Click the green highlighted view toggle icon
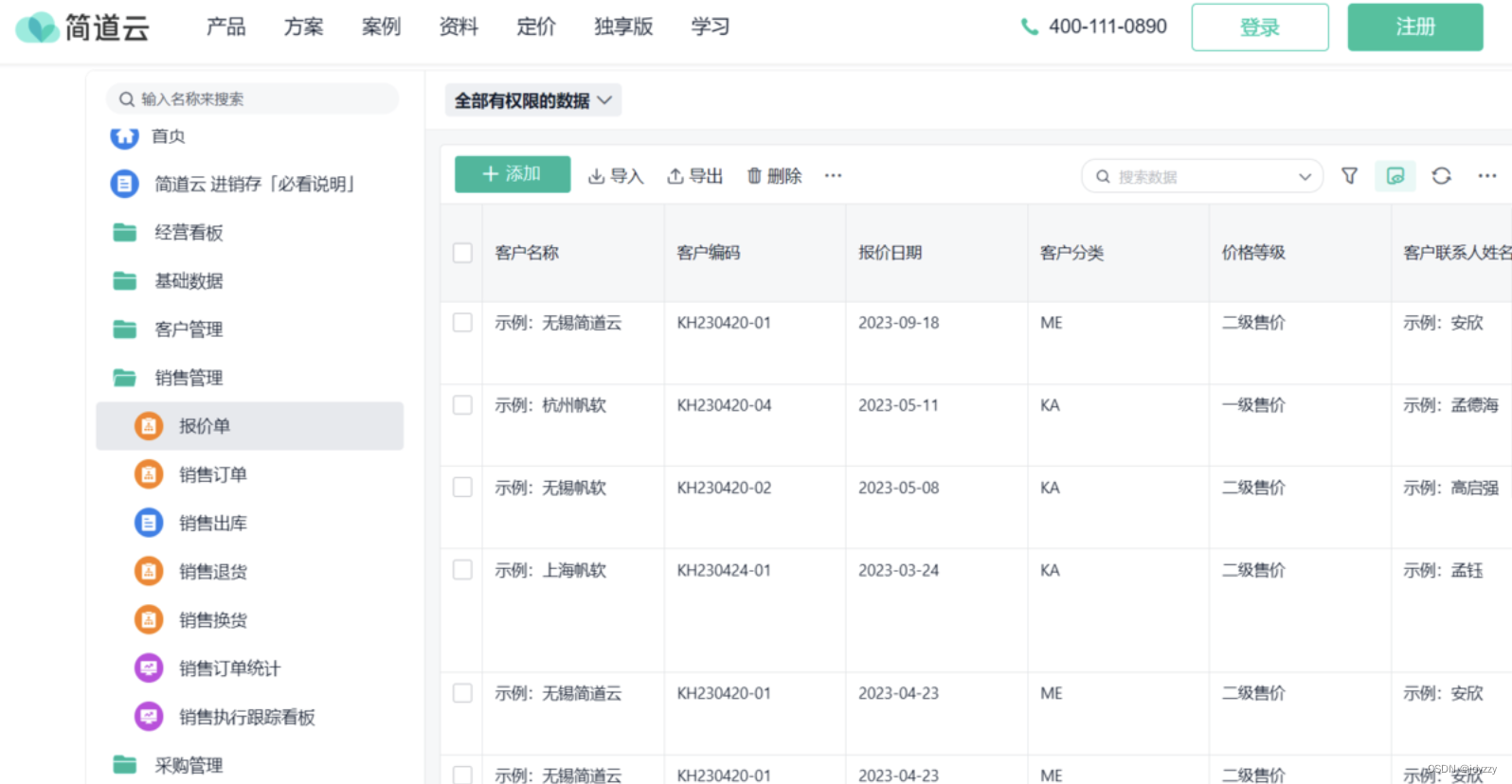Image resolution: width=1512 pixels, height=784 pixels. [1395, 176]
